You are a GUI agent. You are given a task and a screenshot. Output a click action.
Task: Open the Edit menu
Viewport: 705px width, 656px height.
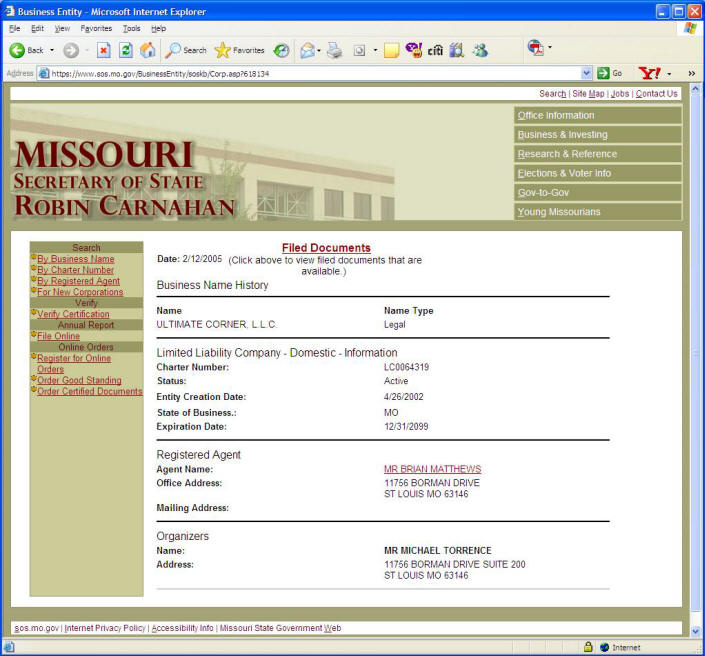point(37,28)
